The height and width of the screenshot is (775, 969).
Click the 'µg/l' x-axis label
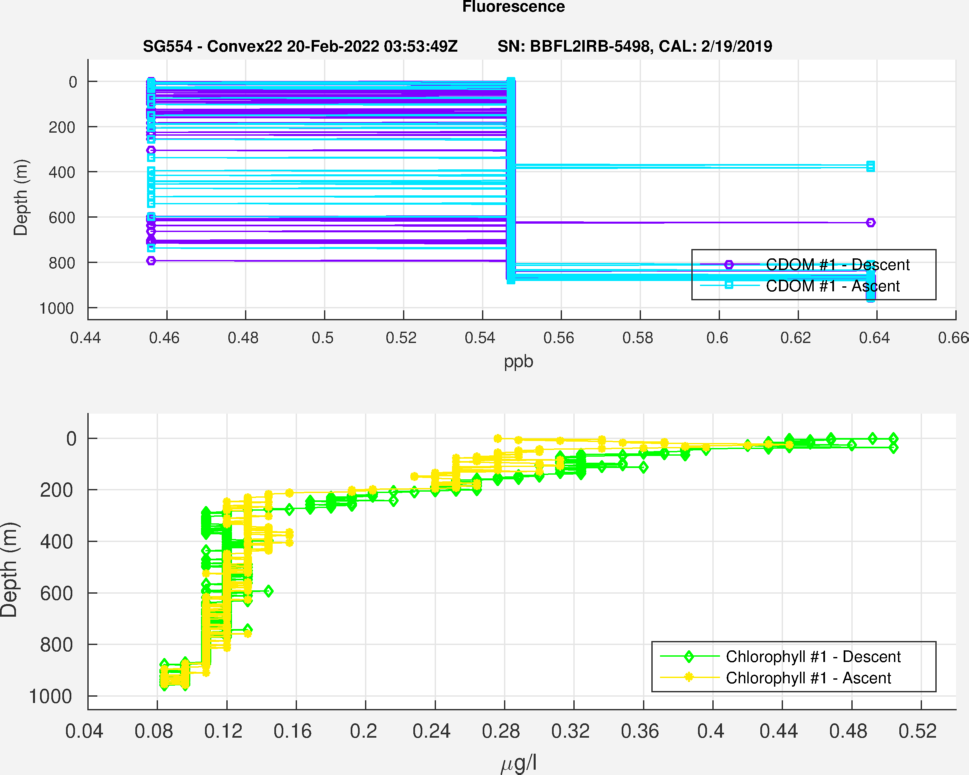518,764
